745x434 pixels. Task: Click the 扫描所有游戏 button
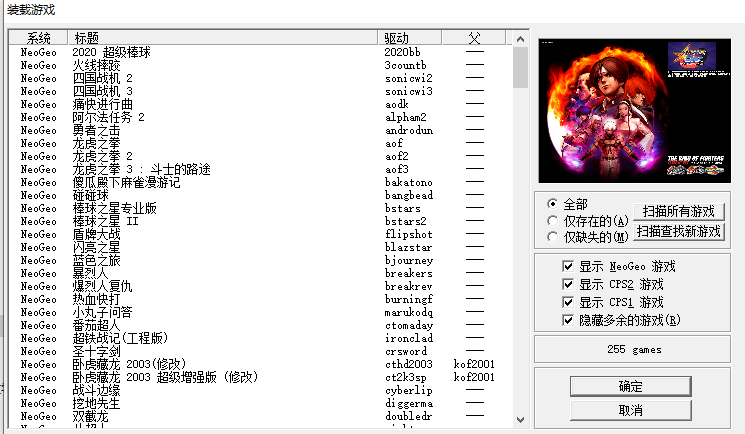(678, 211)
